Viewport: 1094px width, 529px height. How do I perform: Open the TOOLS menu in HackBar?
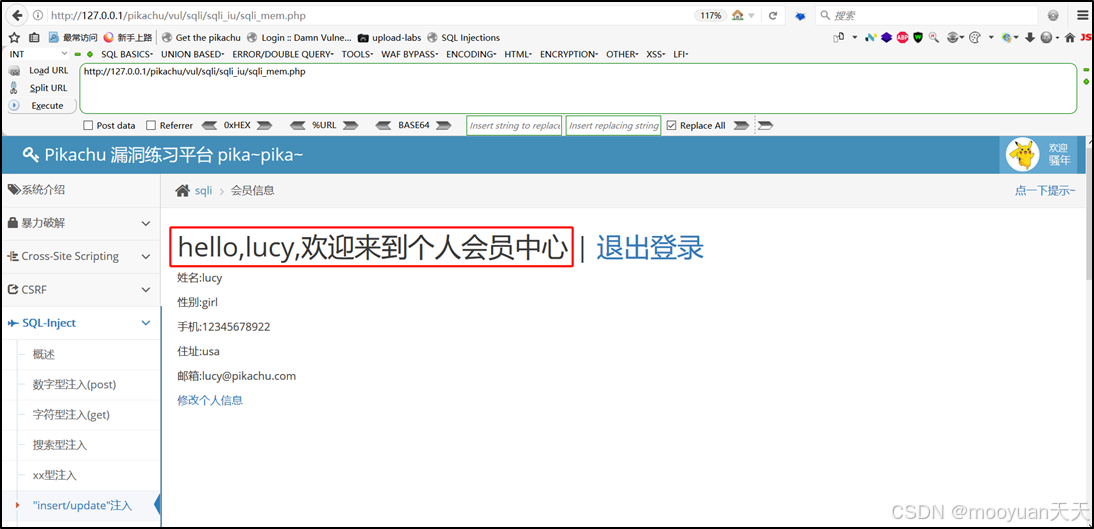[357, 54]
